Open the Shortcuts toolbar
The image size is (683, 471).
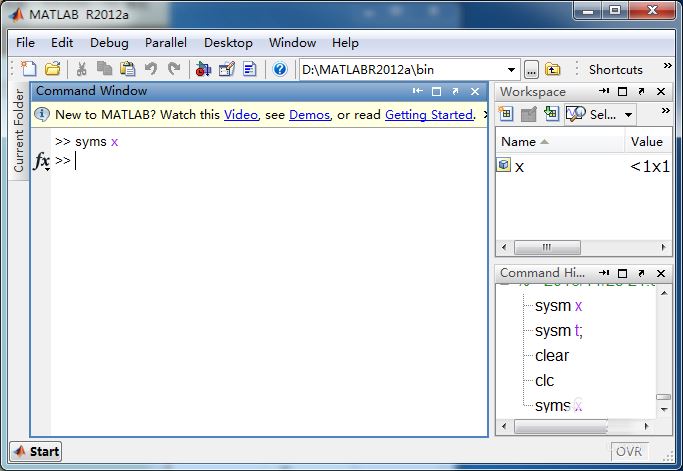(615, 70)
